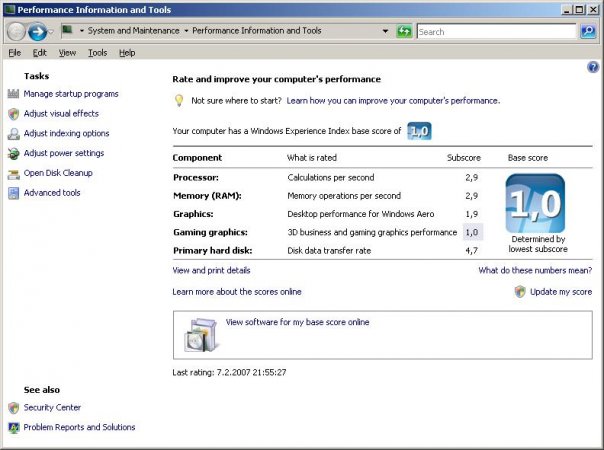Click the blue Help question mark icon
Screen dimensions: 604x450
click(x=593, y=67)
